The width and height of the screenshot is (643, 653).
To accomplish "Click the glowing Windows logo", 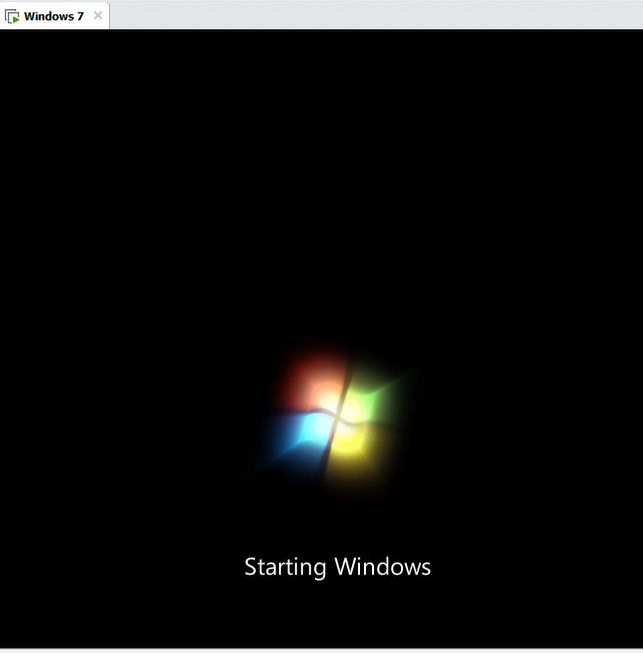I will (336, 417).
